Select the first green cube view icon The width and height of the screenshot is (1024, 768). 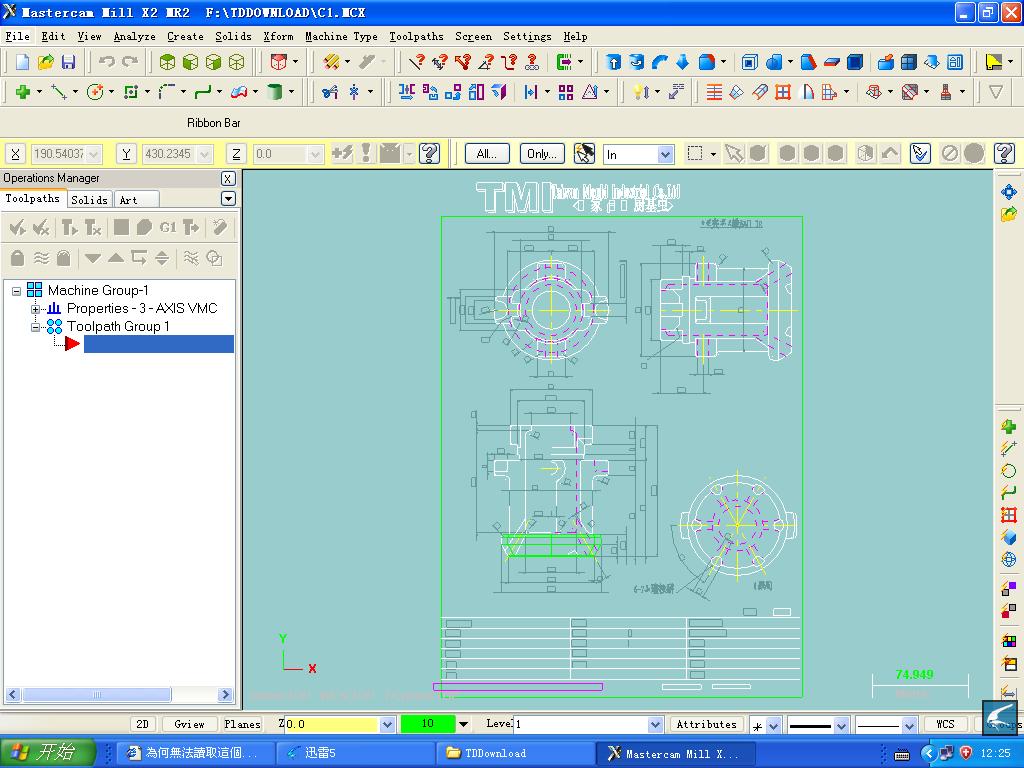point(167,62)
